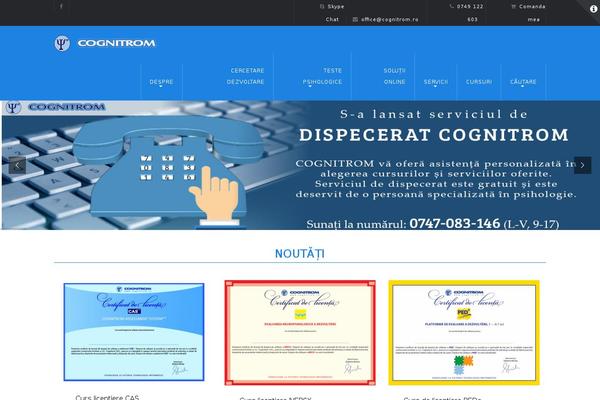Screen dimensions: 600x400
Task: Click the office@cognitrom.ro email link
Action: (386, 19)
